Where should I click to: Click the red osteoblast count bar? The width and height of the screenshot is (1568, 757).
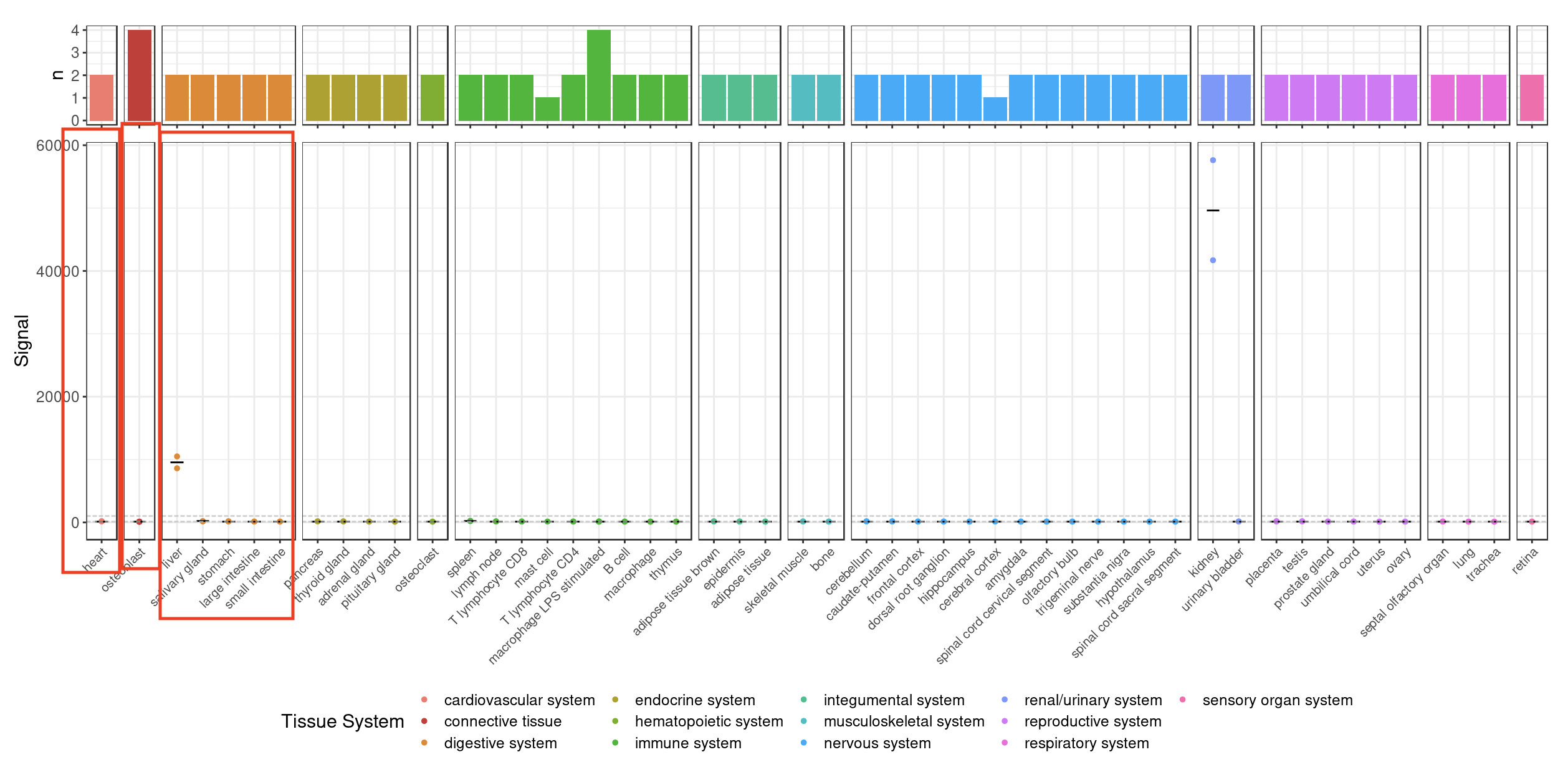(x=139, y=75)
